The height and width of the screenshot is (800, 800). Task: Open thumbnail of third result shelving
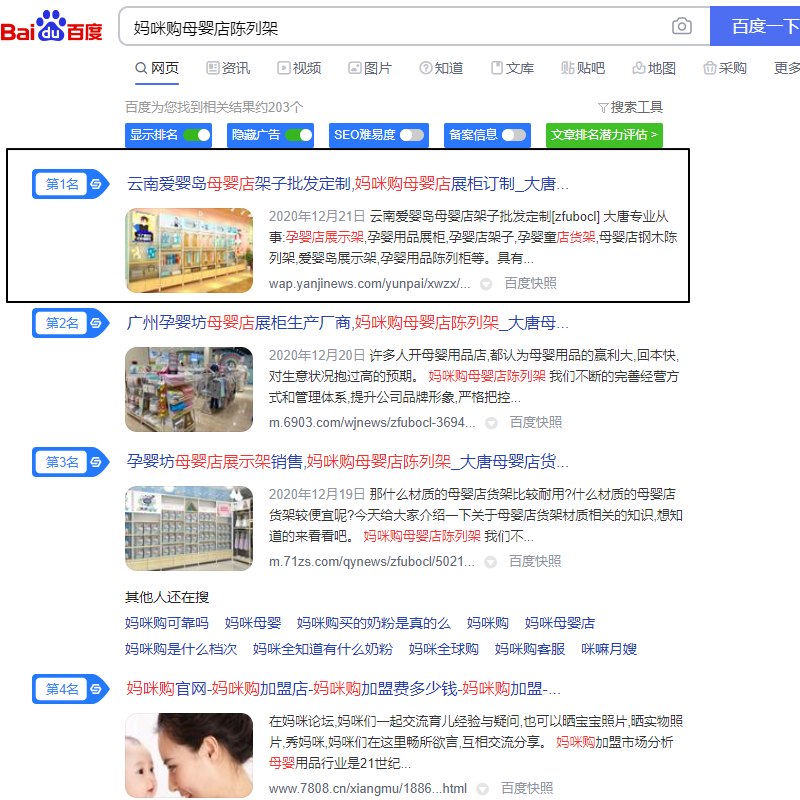tap(189, 529)
